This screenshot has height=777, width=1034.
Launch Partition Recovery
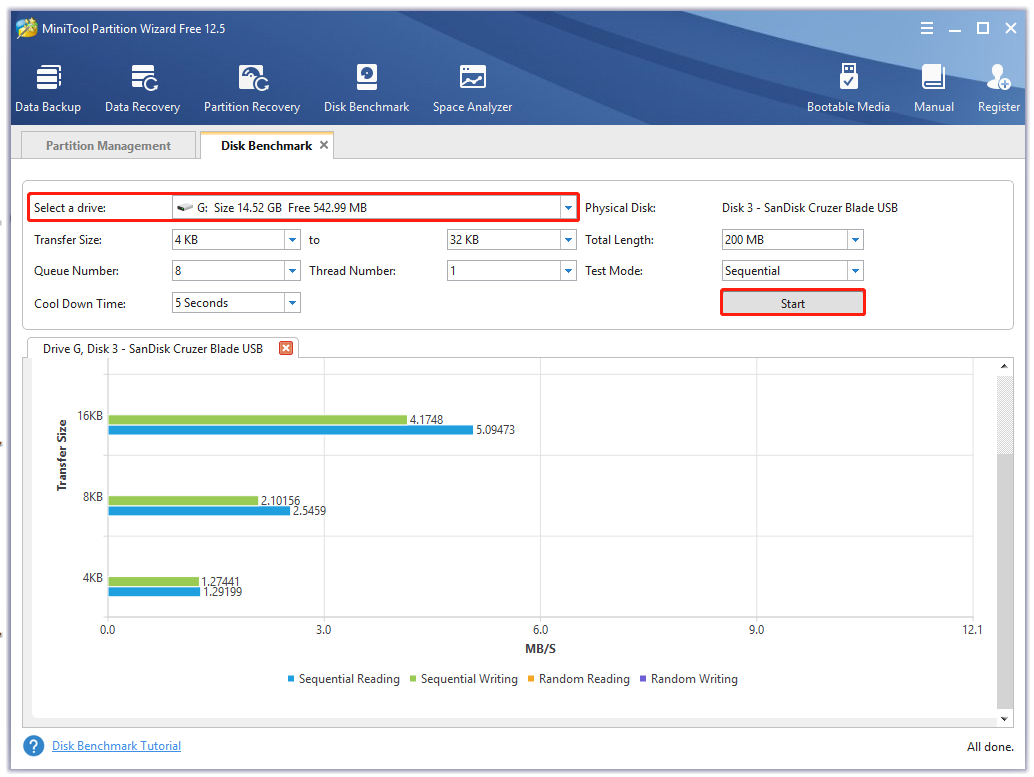252,88
